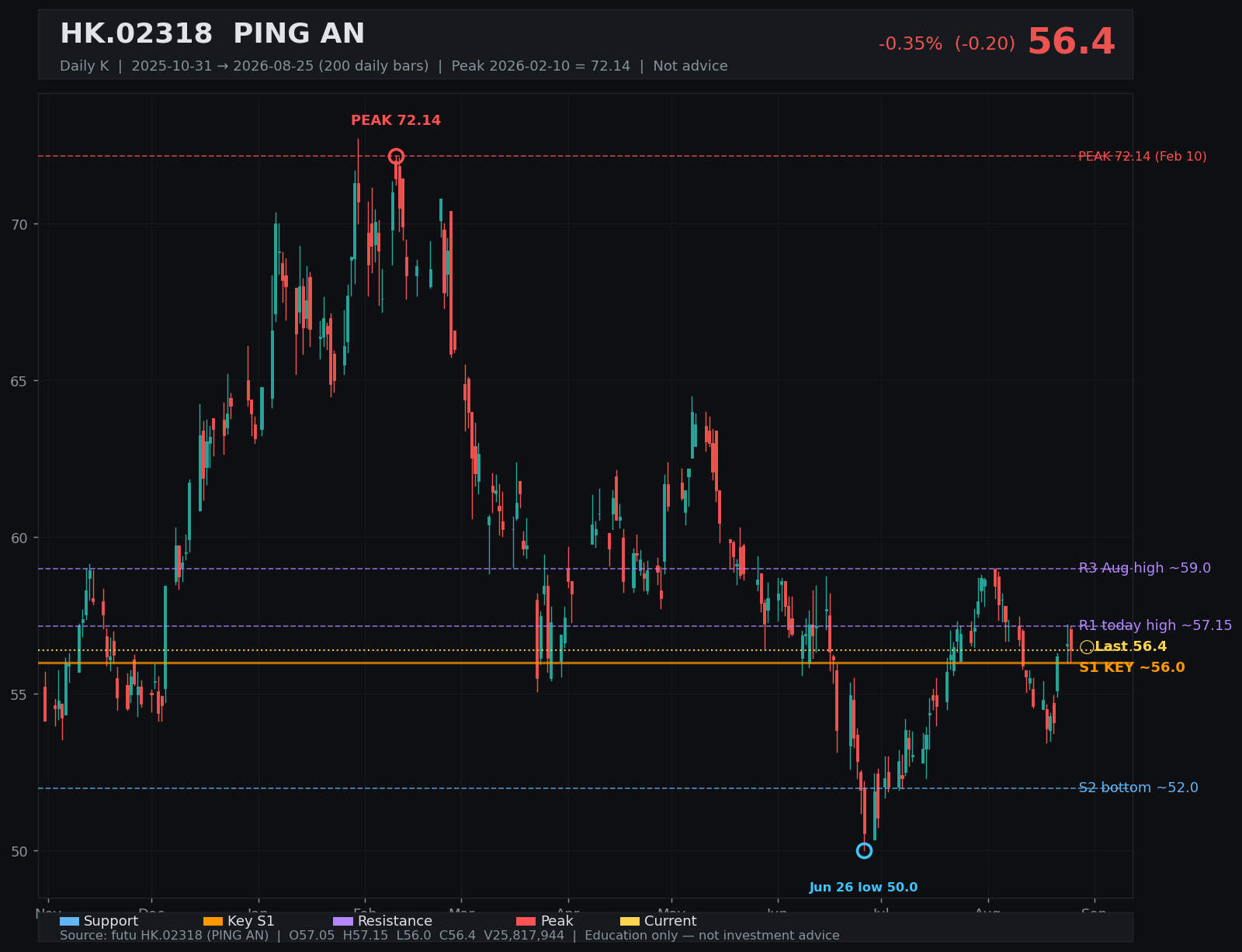
Task: Select the red peak circle marker at 72.14
Action: click(396, 156)
